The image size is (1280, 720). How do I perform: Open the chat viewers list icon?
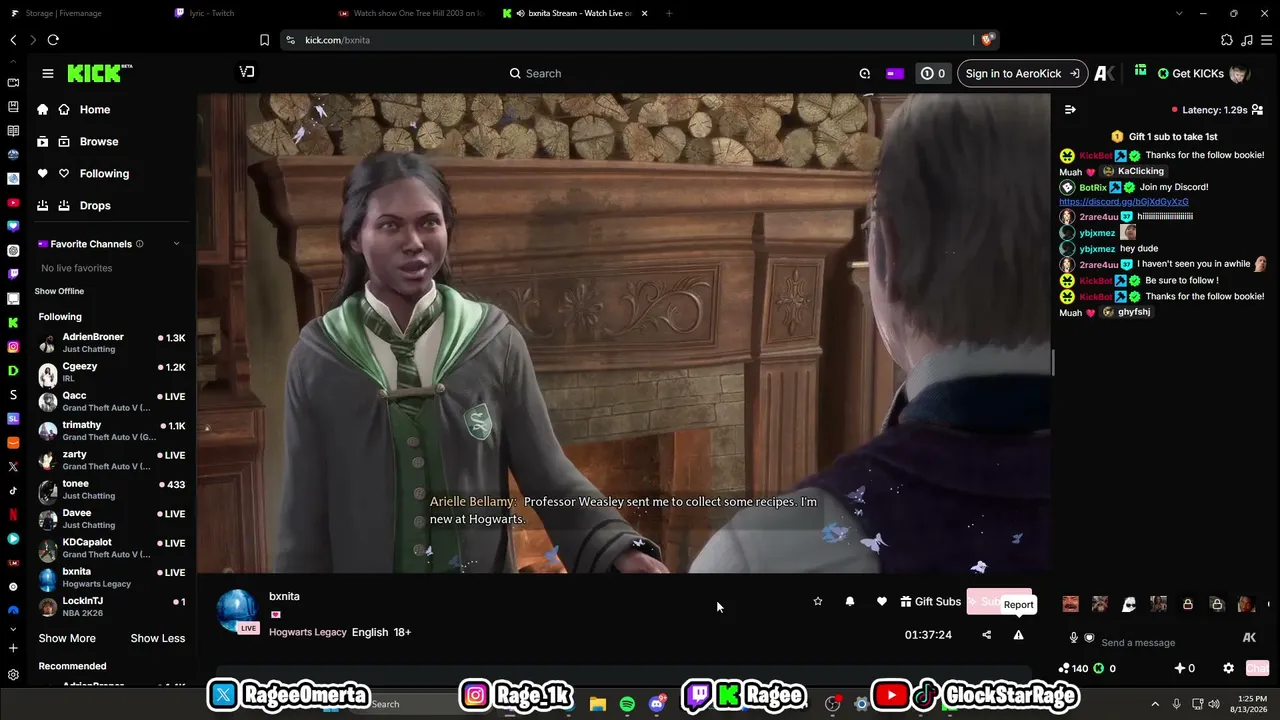tap(1257, 110)
